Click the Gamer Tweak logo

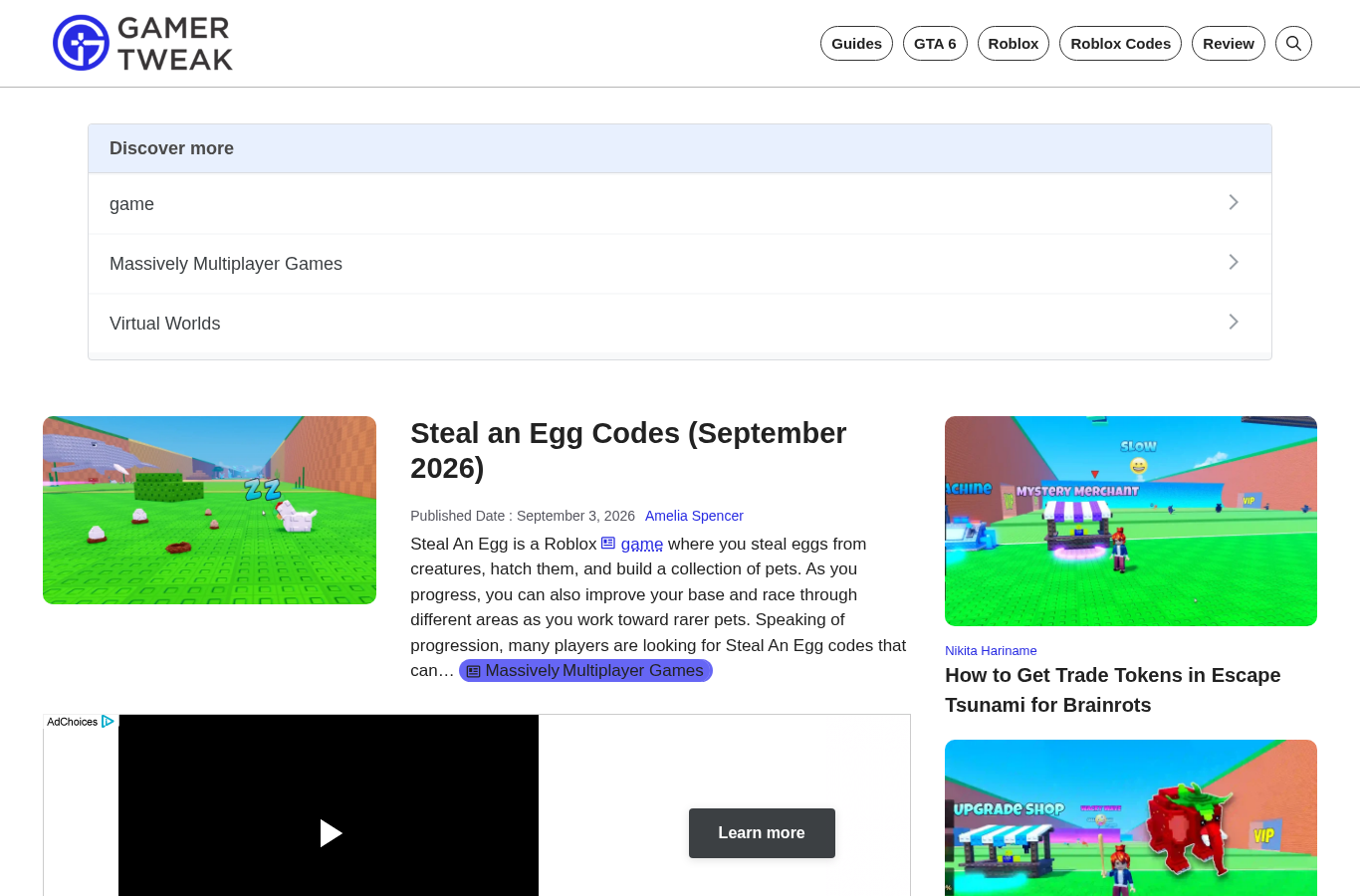pos(143,43)
